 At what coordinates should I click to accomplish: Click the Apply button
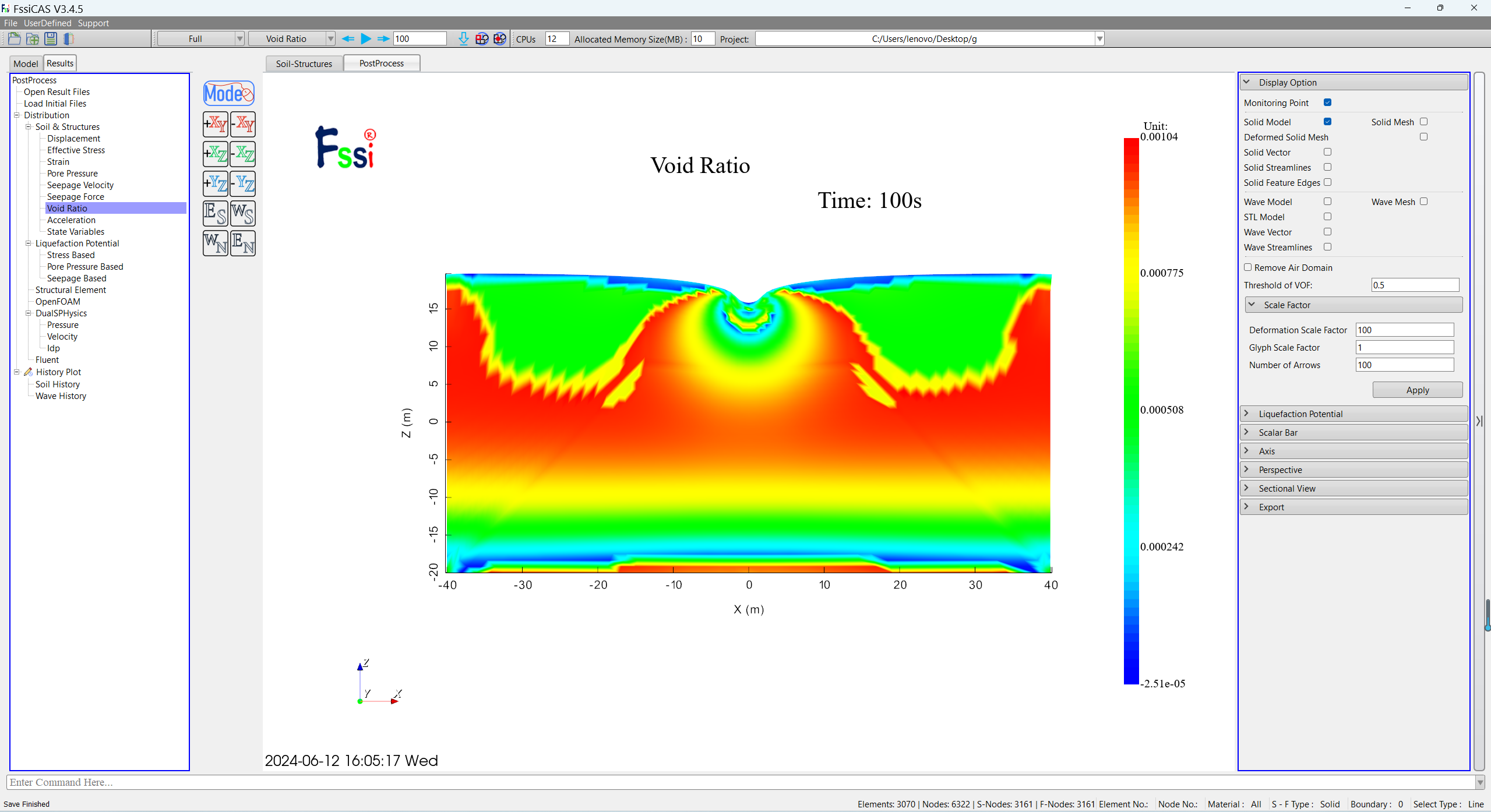pos(1417,390)
